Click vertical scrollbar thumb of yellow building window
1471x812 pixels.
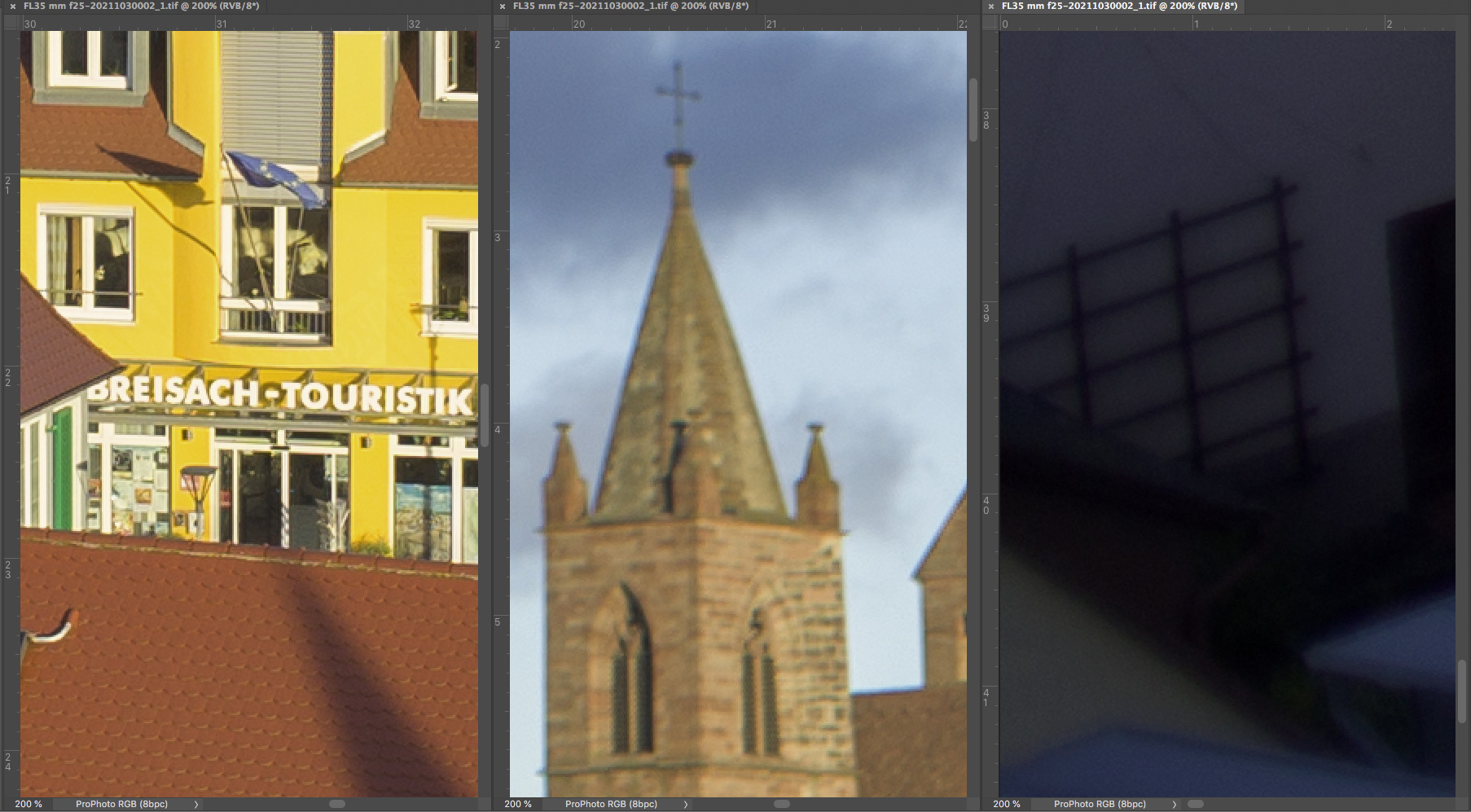[x=485, y=415]
